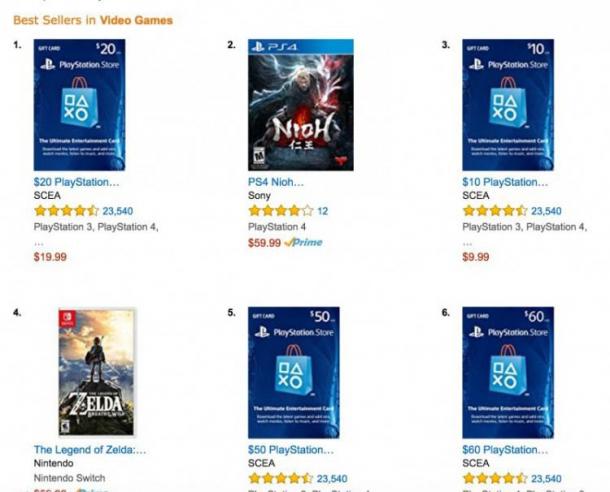Click the Prime badge beside $59.99
Screen dimensions: 610x492
(x=303, y=242)
